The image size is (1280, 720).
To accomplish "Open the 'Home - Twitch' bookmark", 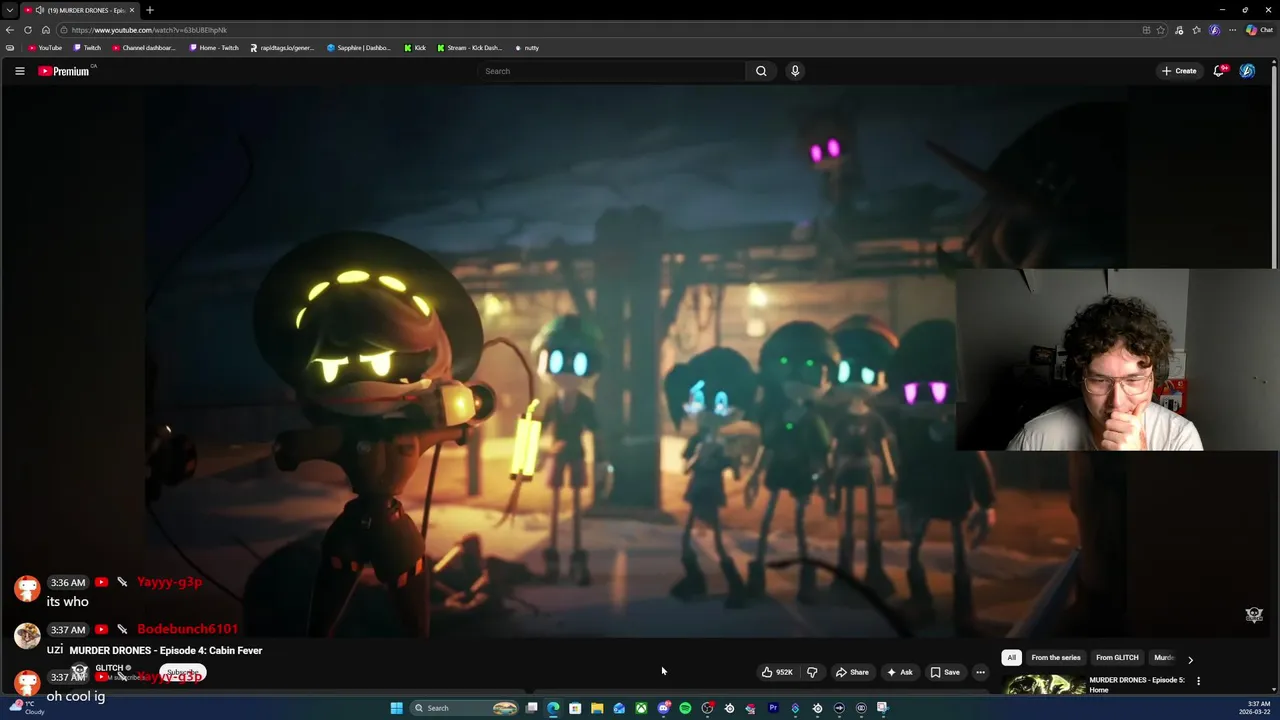I will [x=214, y=48].
